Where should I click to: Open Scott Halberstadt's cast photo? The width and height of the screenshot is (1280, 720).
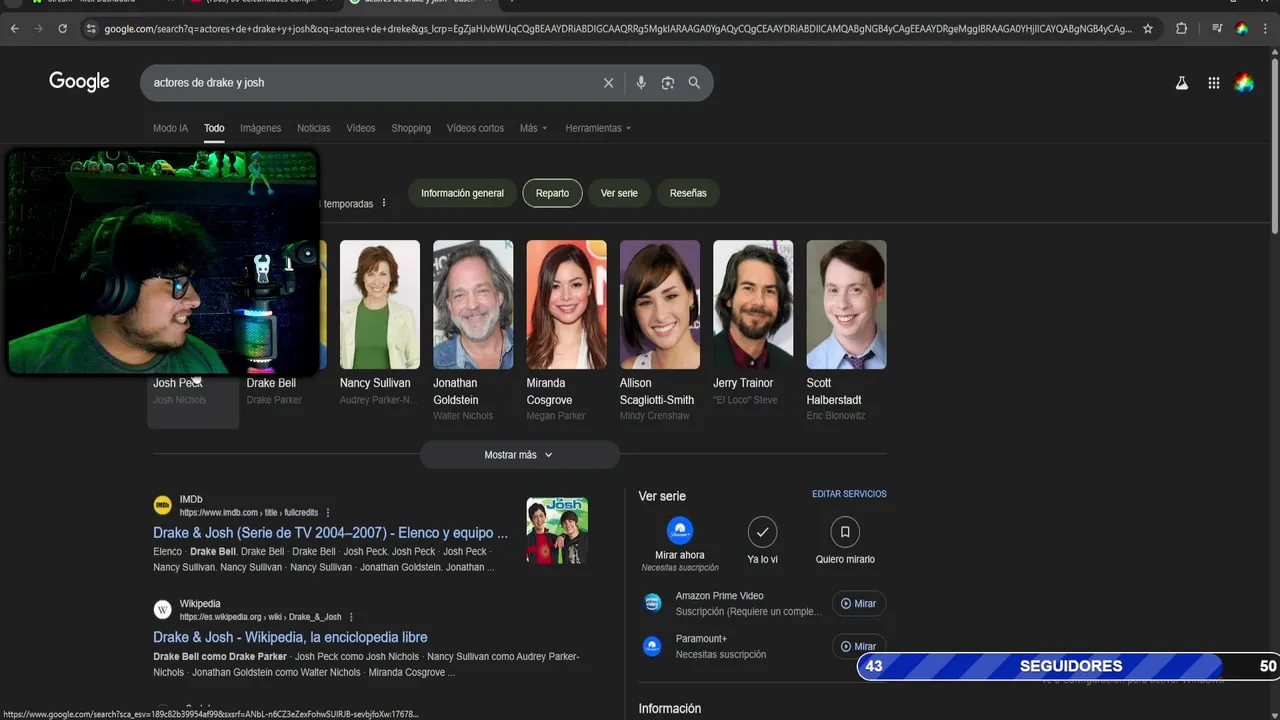(x=846, y=304)
